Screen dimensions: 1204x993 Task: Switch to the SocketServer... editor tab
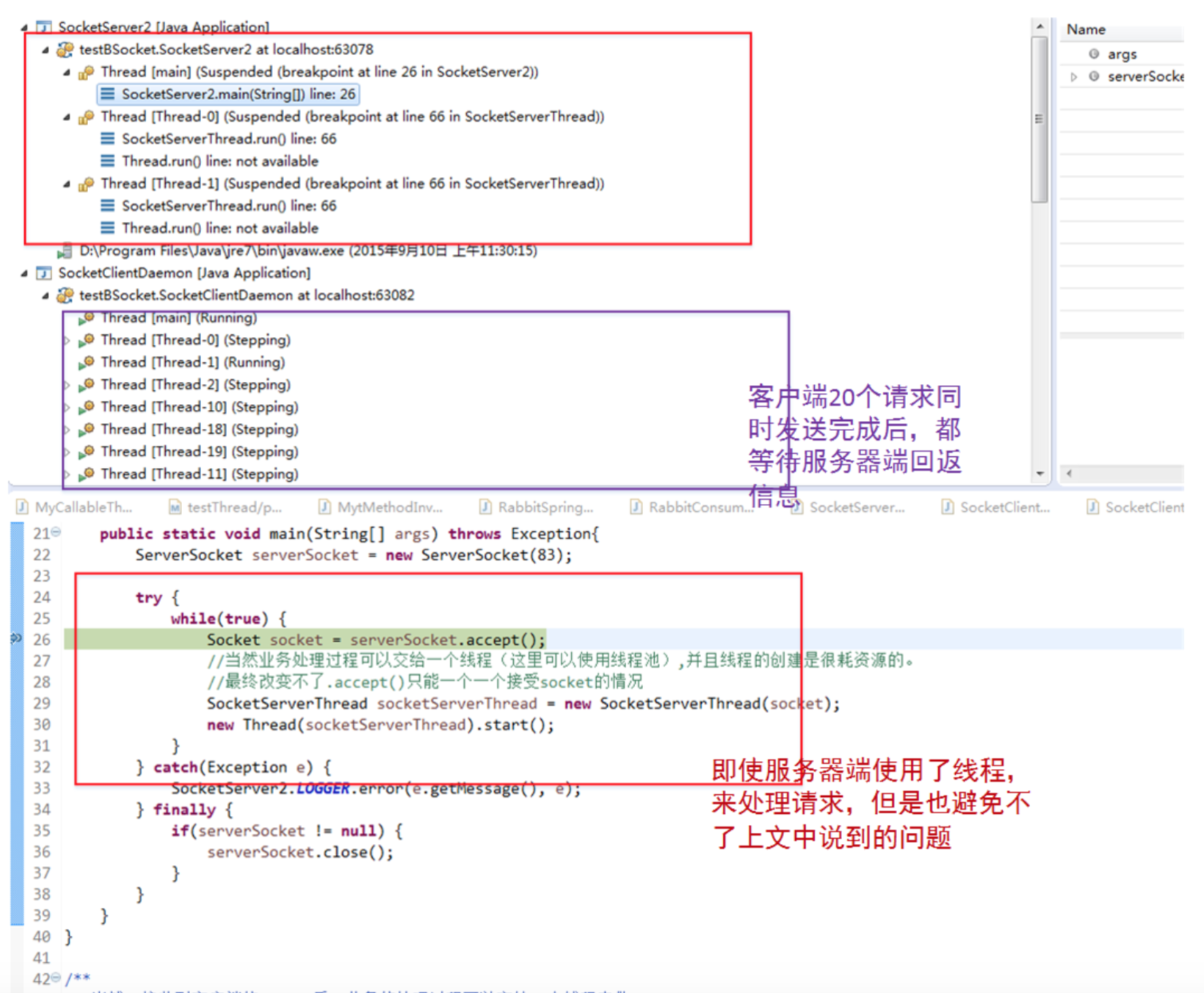pos(849,507)
